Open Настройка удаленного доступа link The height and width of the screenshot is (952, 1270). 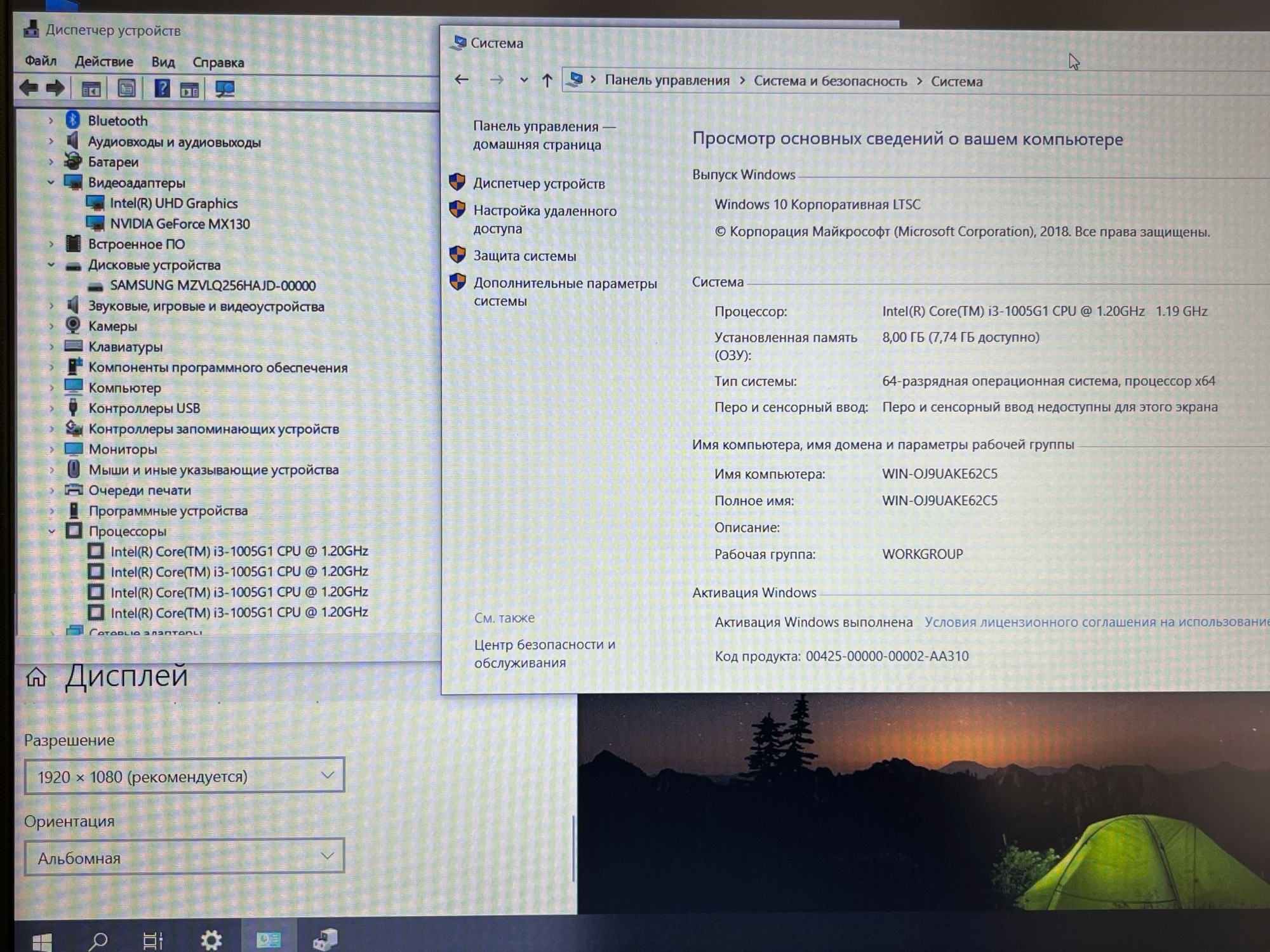click(x=545, y=219)
